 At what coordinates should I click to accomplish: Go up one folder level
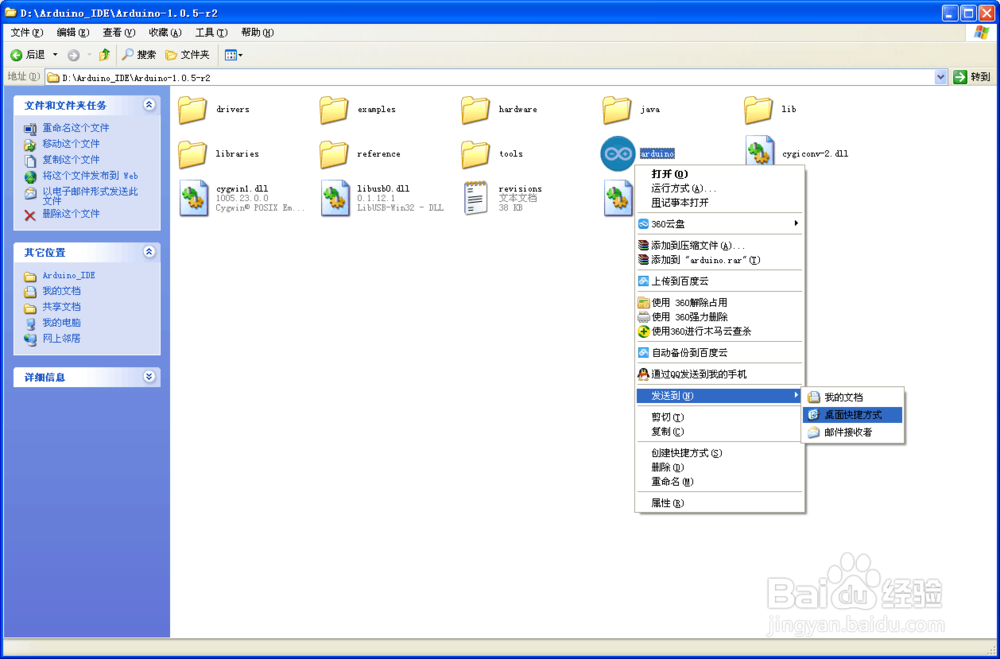[105, 55]
